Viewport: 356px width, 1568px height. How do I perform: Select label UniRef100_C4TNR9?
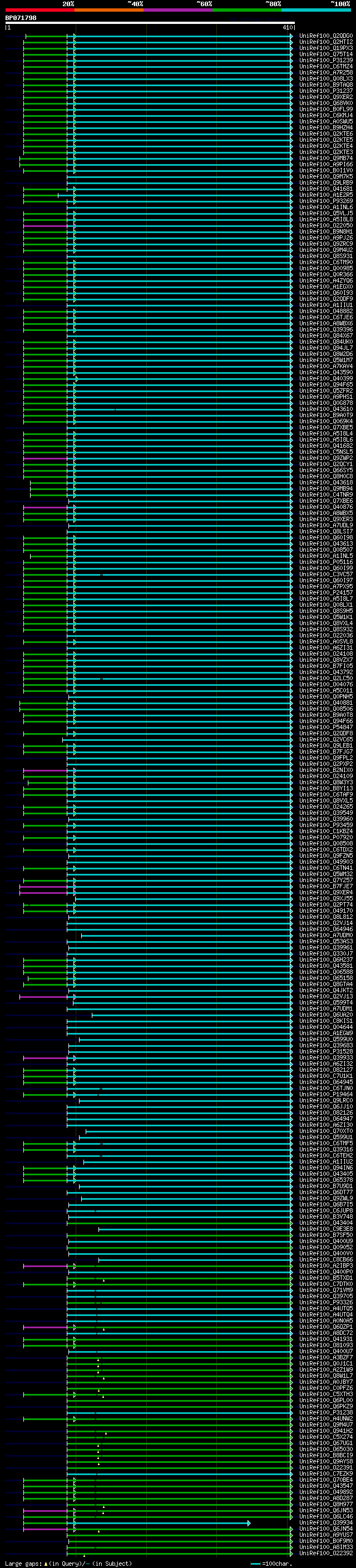(326, 495)
